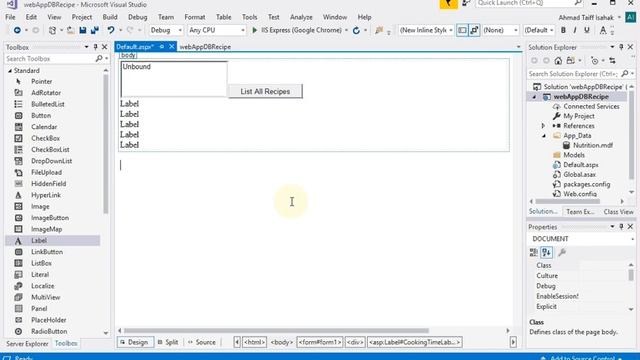This screenshot has width=640, height=360.
Task: Open property pages wrench icon
Action: [x=562, y=253]
